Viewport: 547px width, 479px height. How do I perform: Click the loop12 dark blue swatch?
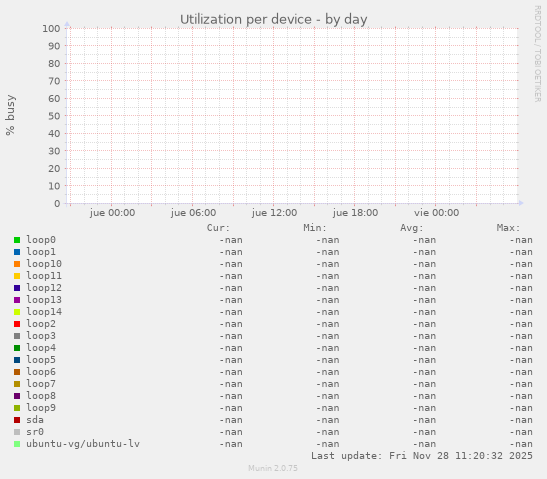[17, 288]
